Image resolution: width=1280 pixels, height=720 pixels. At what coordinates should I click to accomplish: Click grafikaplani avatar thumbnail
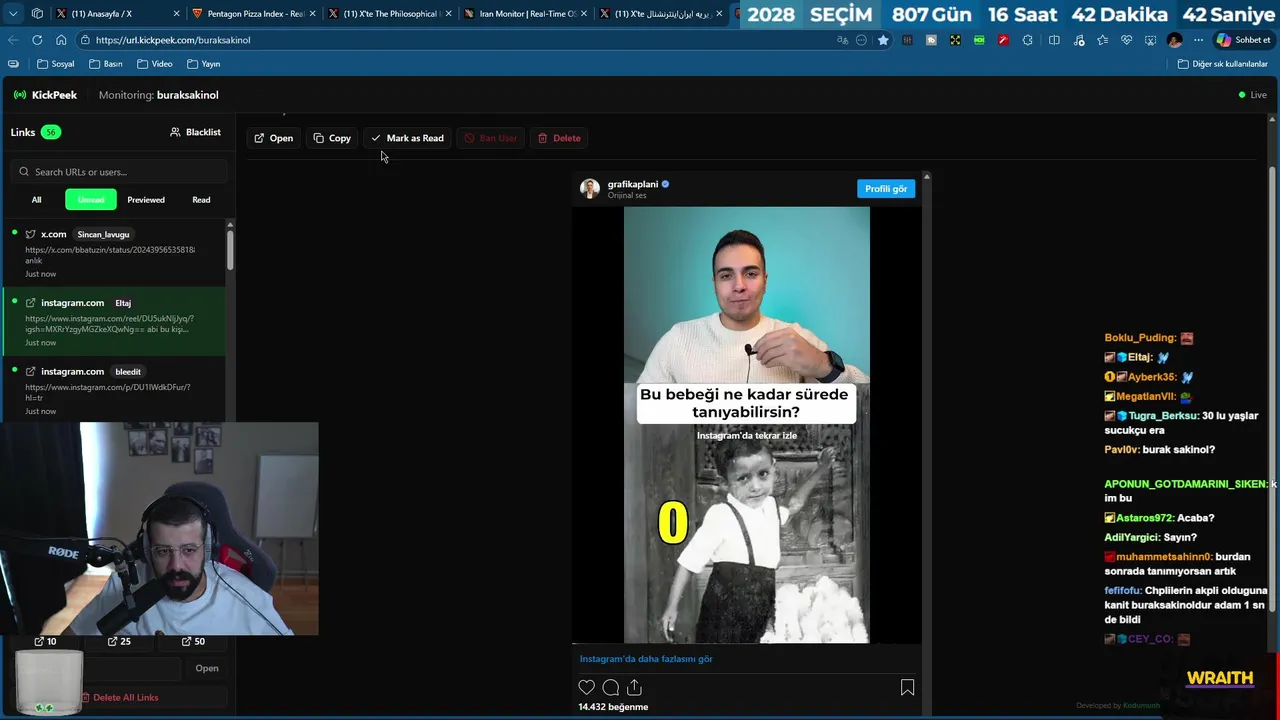[x=590, y=188]
